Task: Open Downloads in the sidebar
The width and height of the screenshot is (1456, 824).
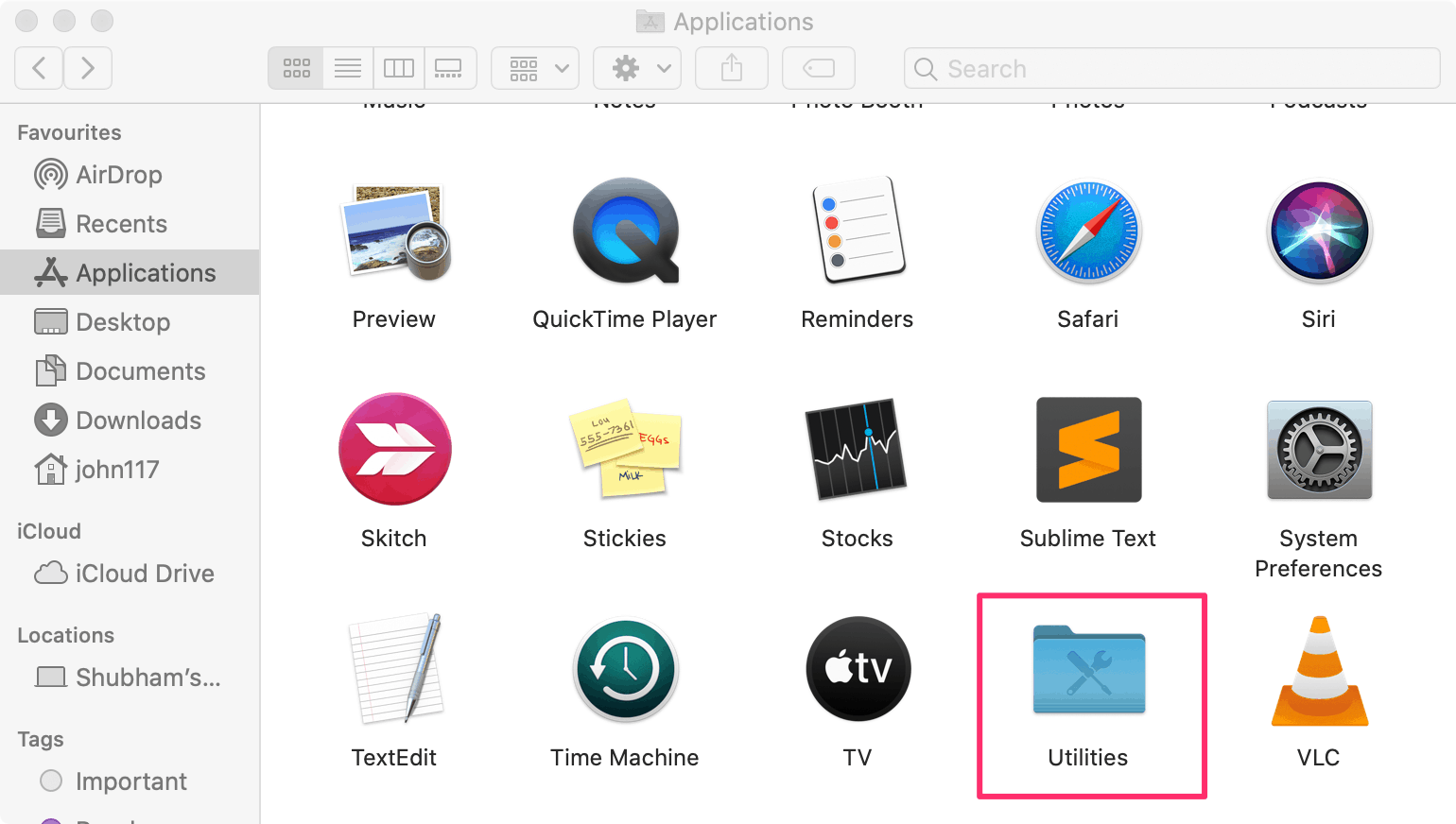Action: click(x=130, y=421)
